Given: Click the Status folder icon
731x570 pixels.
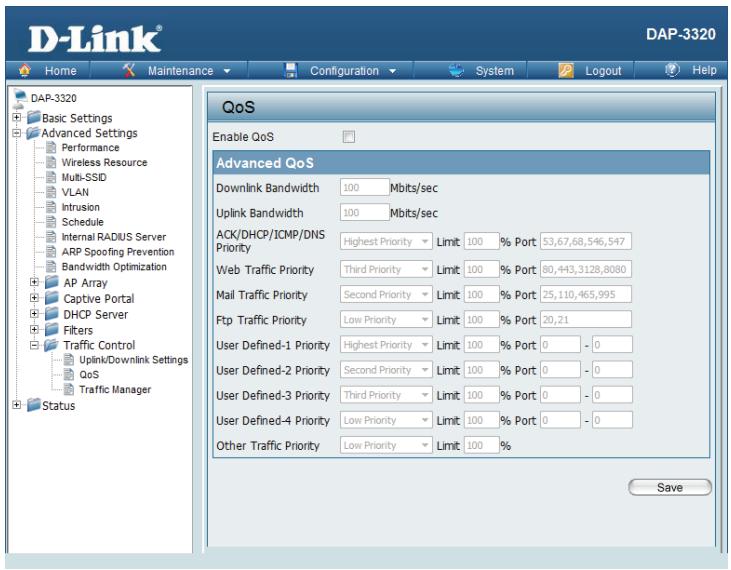Looking at the screenshot, I should tap(34, 405).
